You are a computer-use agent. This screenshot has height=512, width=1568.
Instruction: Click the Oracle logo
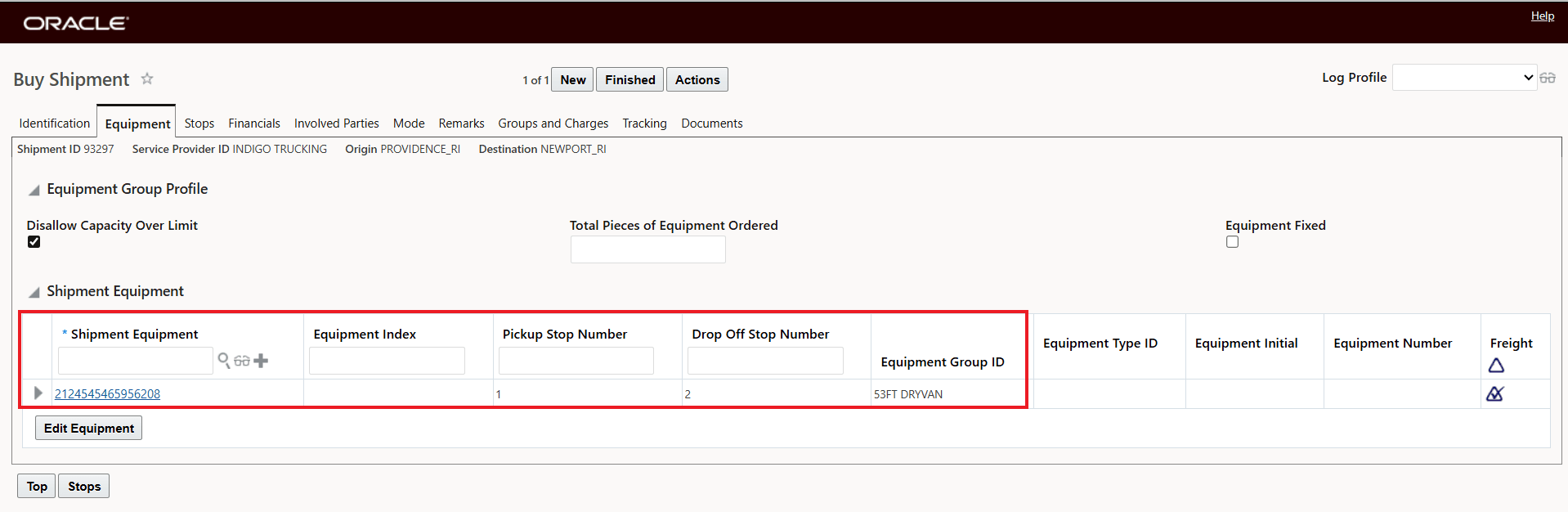coord(76,23)
